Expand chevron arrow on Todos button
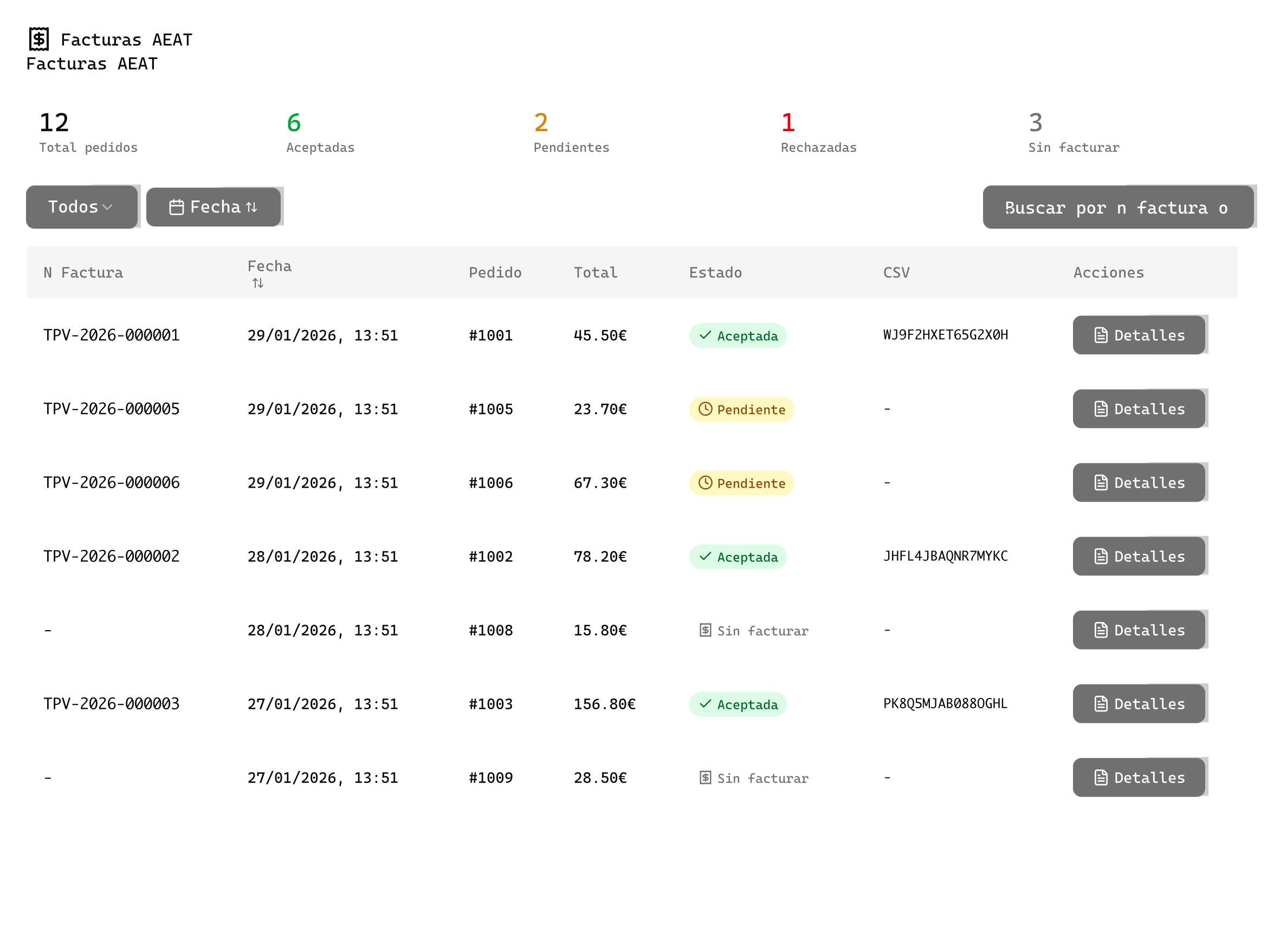 pyautogui.click(x=108, y=207)
